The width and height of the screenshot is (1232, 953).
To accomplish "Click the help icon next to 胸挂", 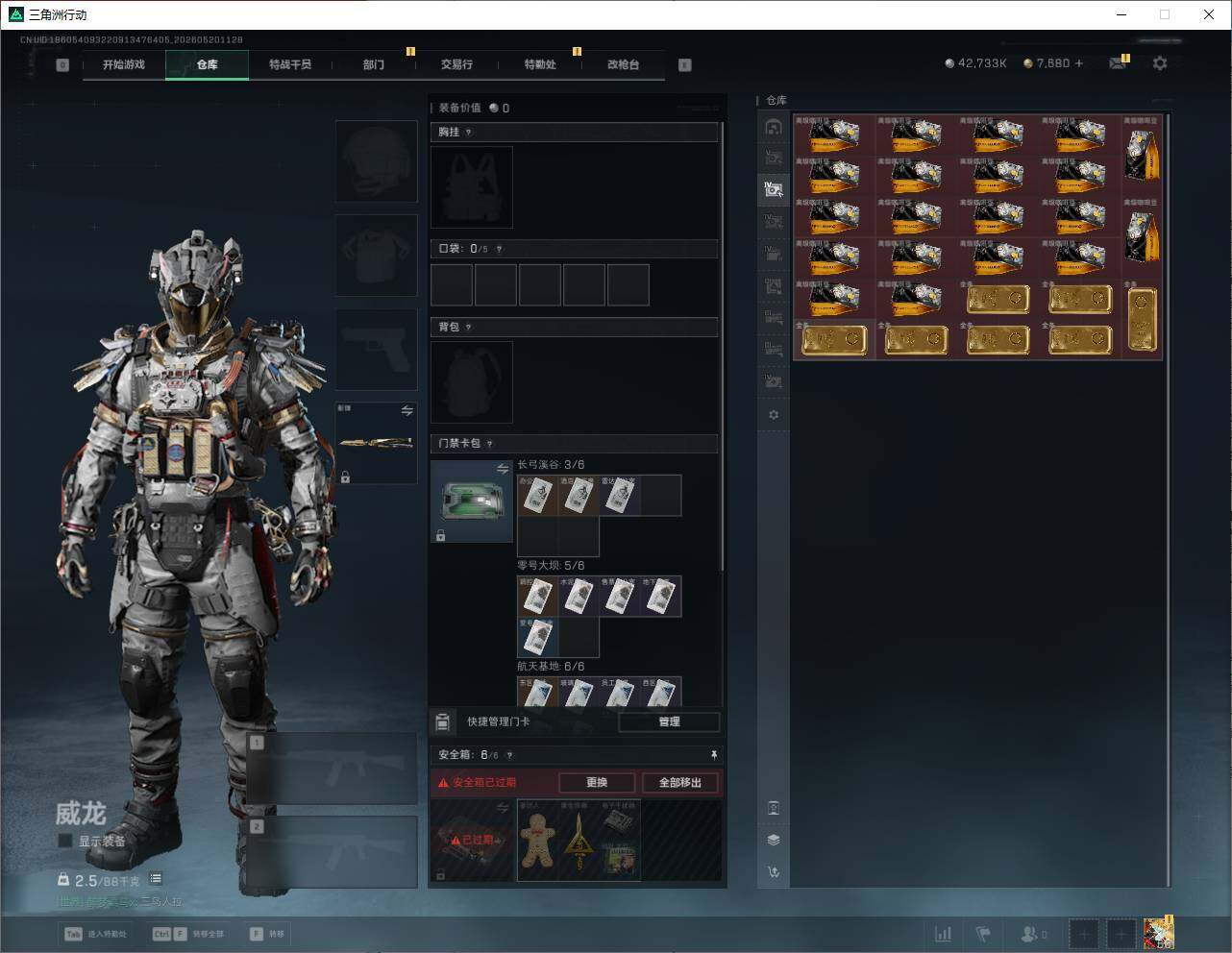I will click(x=469, y=133).
